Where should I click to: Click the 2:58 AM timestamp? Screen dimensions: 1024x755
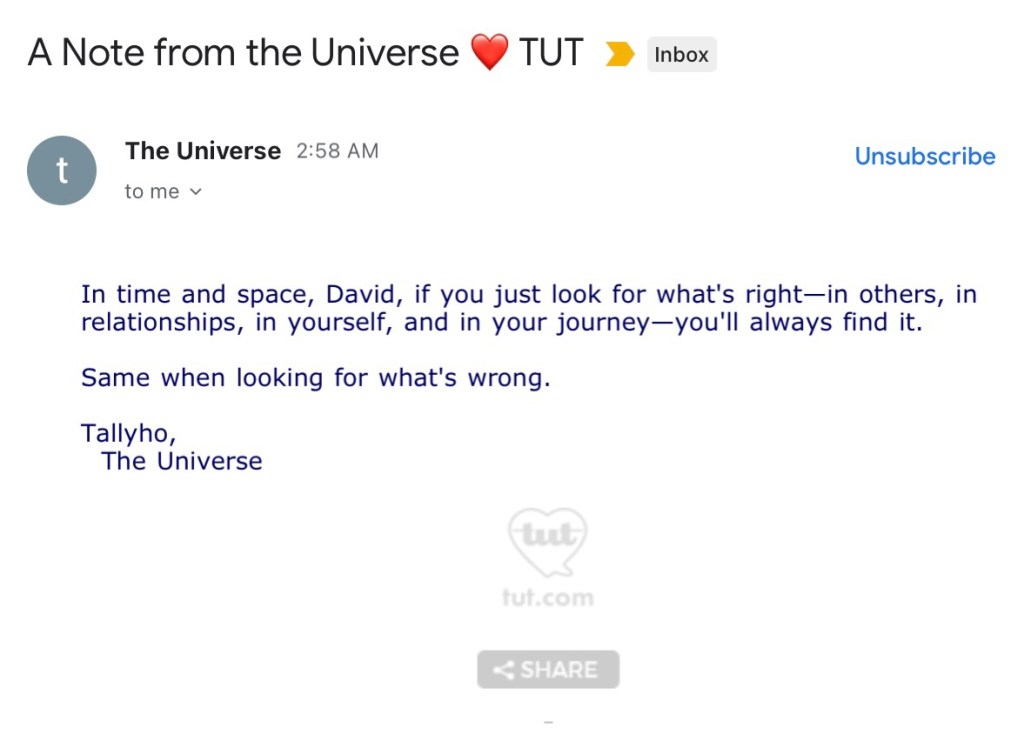[337, 151]
